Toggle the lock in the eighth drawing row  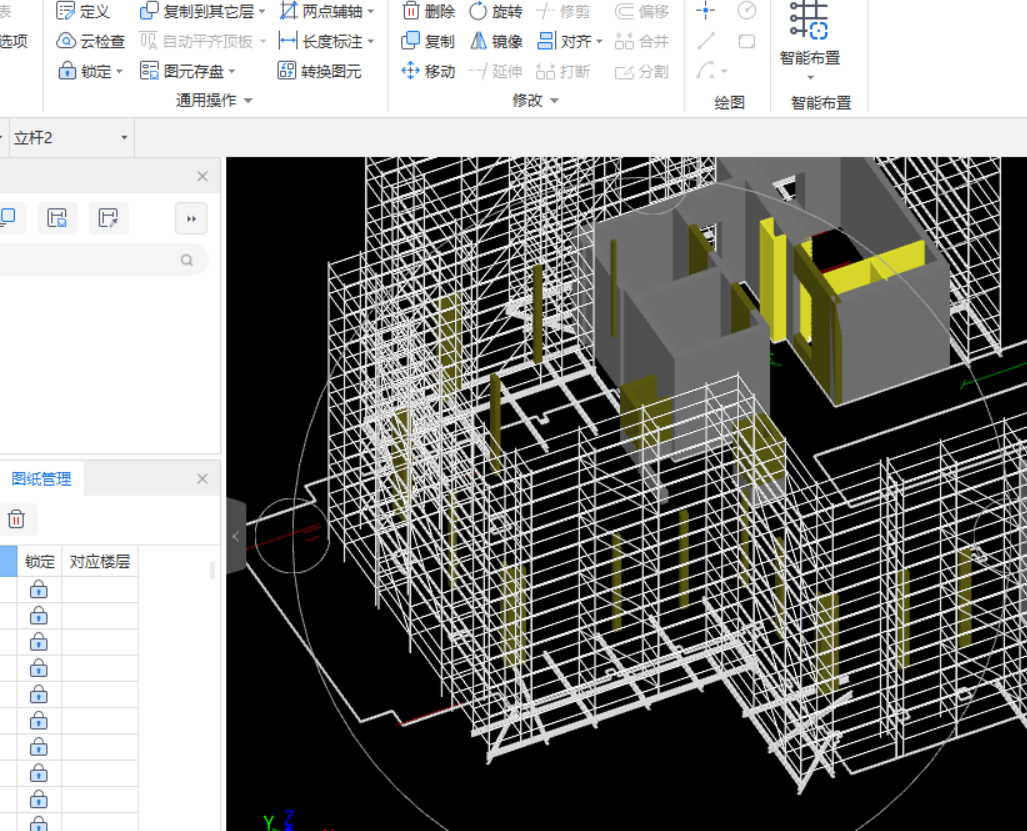(x=39, y=773)
